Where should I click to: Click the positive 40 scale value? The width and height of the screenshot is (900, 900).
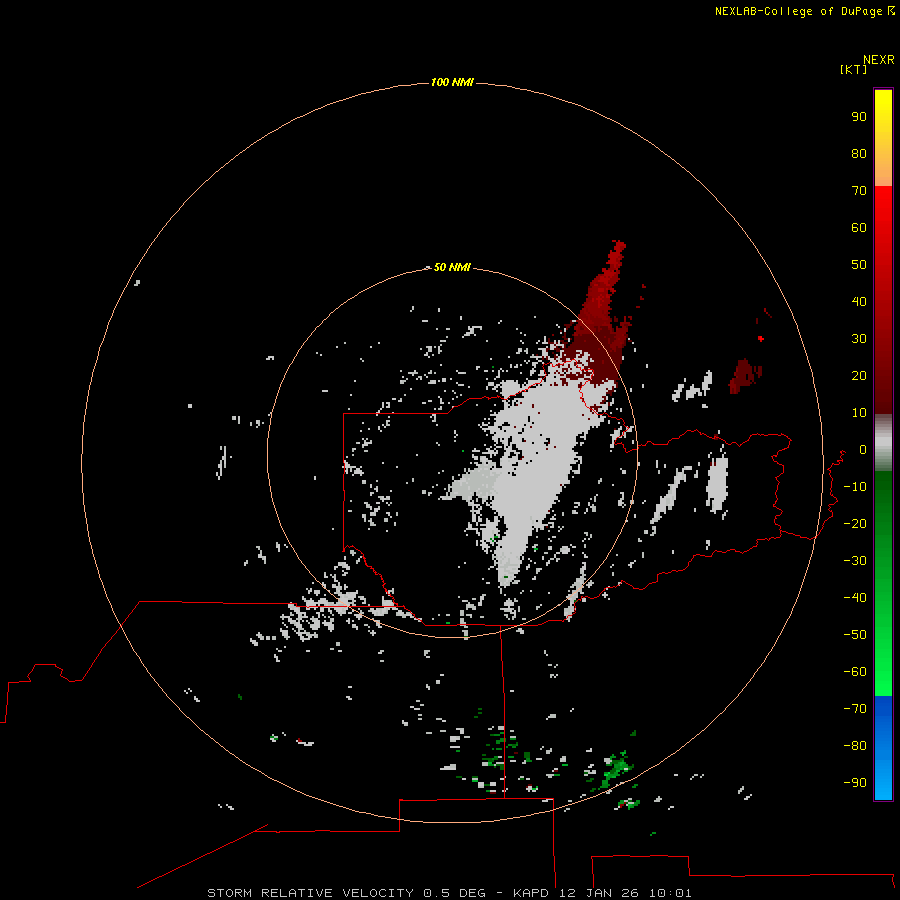(859, 301)
